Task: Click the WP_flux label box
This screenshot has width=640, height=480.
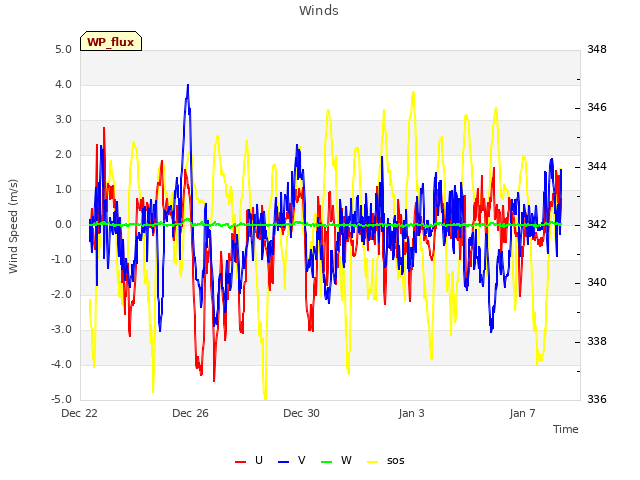Action: pyautogui.click(x=111, y=41)
